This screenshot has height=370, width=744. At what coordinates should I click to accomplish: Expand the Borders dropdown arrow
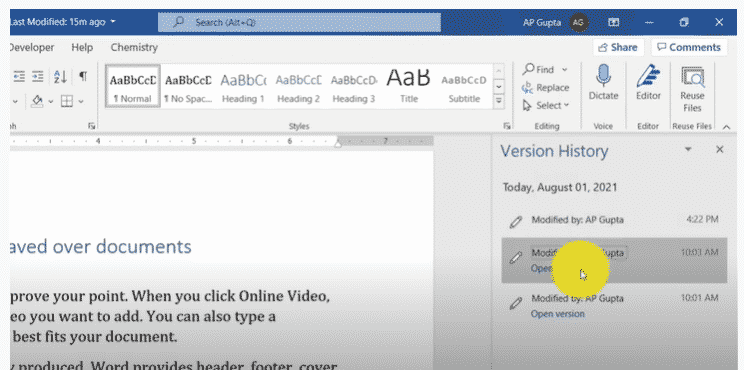click(81, 101)
